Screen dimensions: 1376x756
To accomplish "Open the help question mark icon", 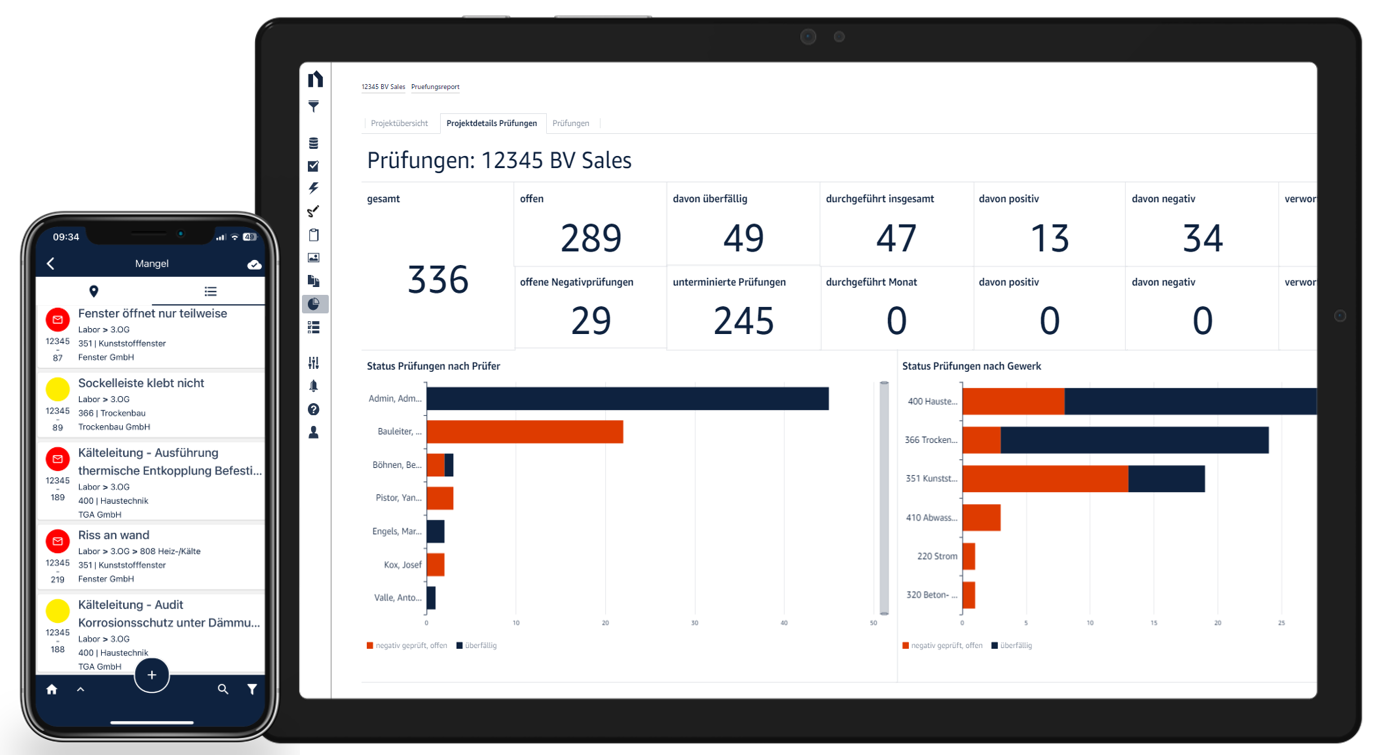I will pos(314,409).
